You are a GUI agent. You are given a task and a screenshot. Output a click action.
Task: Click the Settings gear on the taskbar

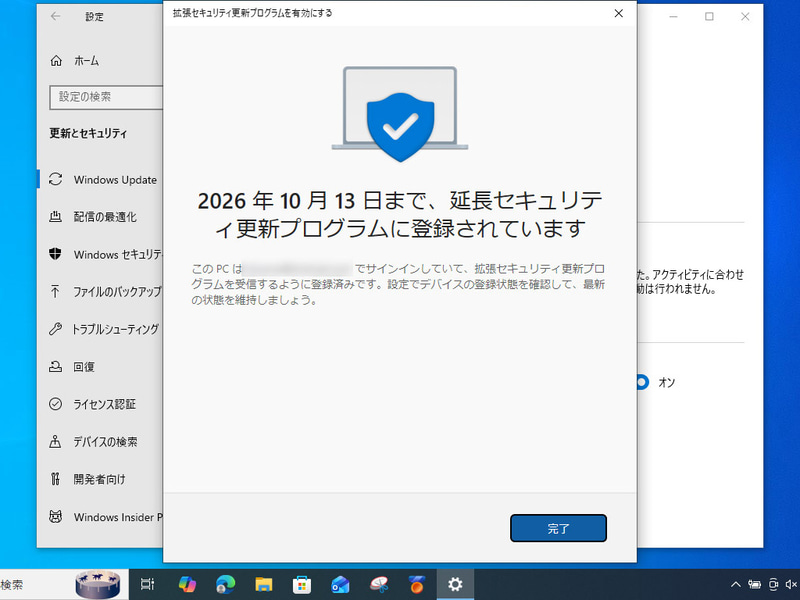point(455,584)
